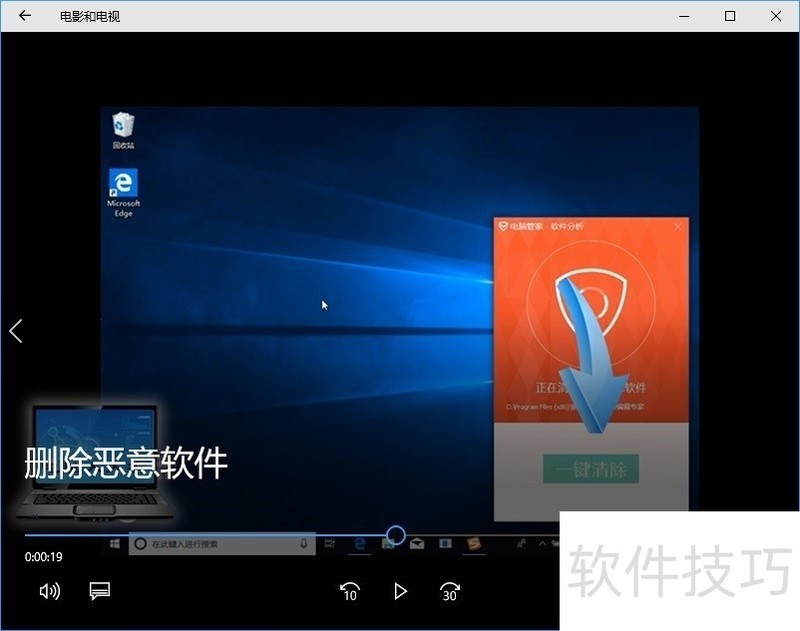Click the Mail icon on the video taskbar
800x631 pixels.
(x=416, y=544)
